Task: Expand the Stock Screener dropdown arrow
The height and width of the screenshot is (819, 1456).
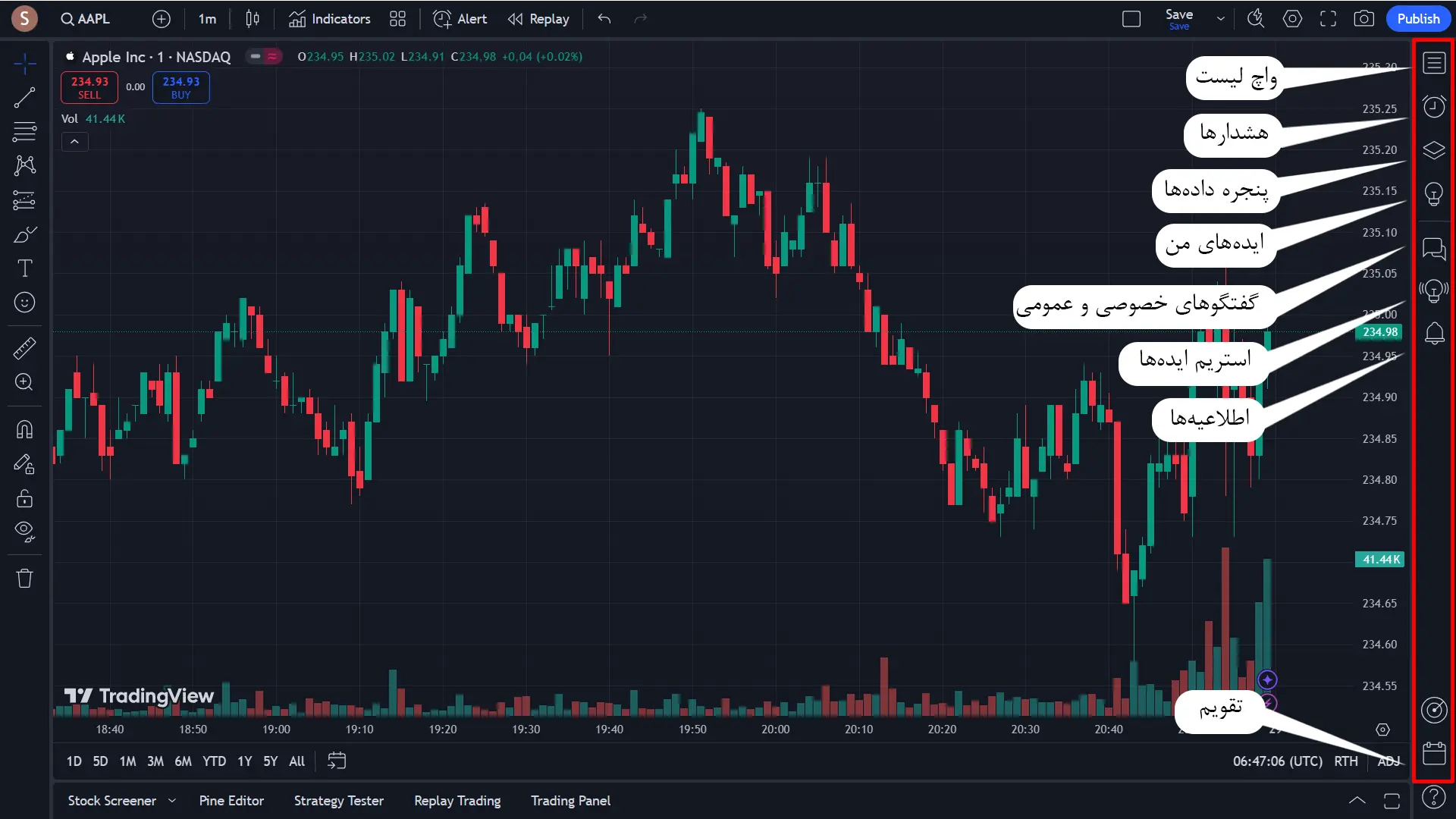Action: tap(172, 800)
